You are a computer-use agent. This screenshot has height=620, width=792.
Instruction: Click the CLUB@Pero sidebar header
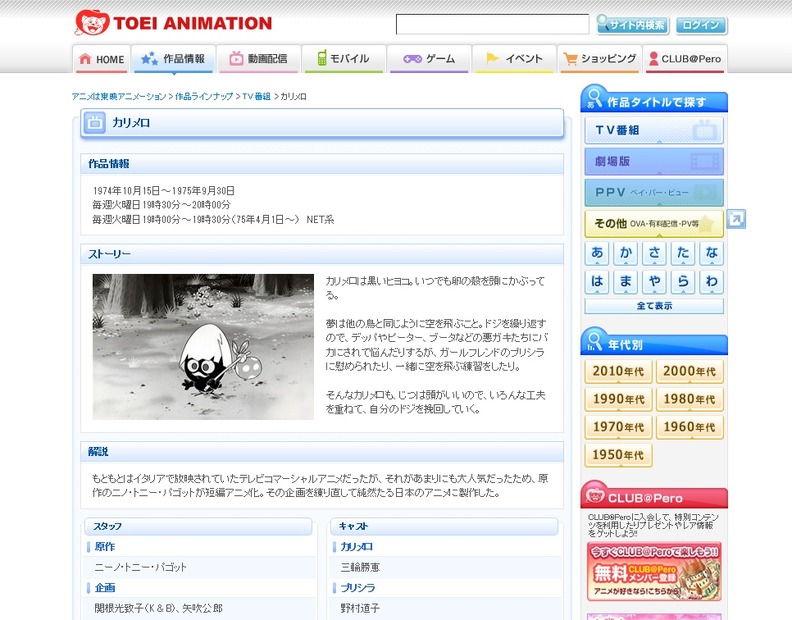[654, 495]
